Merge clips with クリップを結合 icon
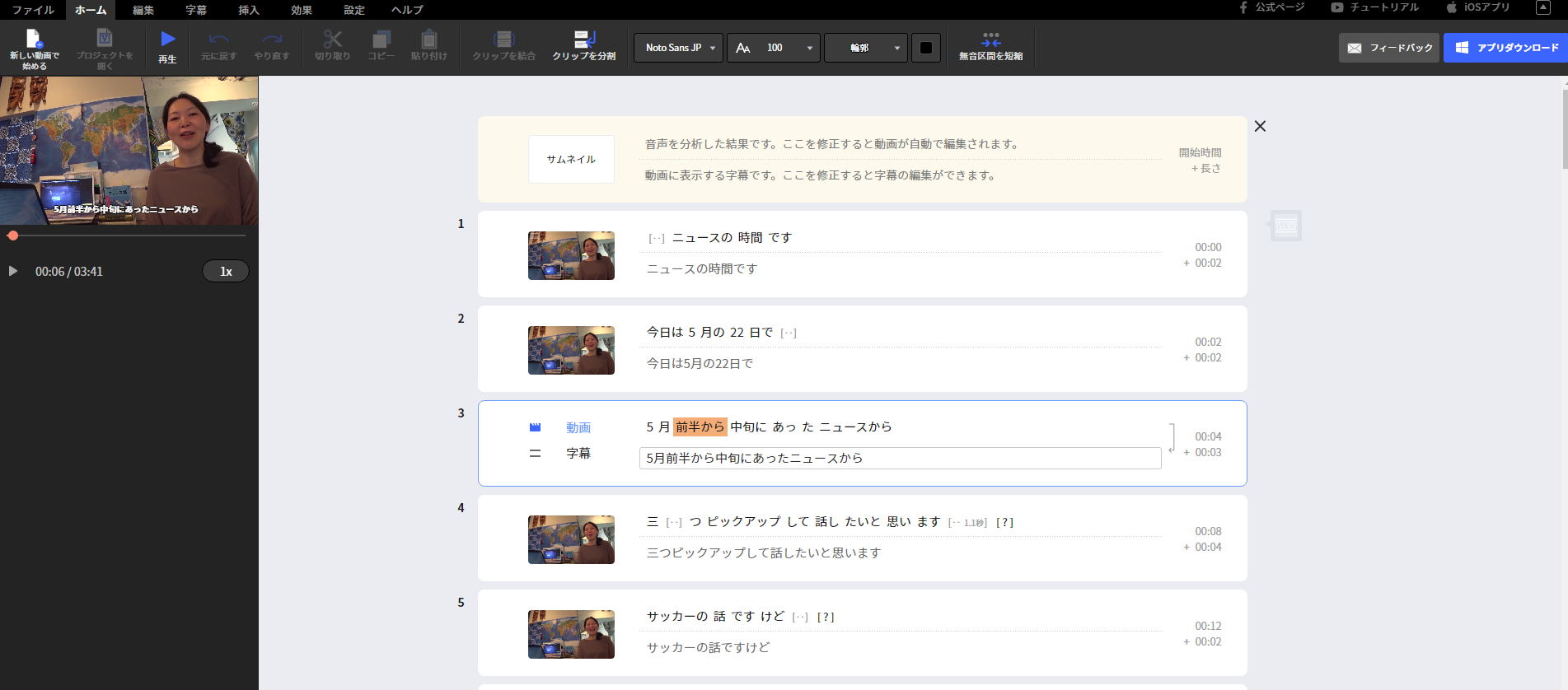1568x690 pixels. click(x=504, y=39)
